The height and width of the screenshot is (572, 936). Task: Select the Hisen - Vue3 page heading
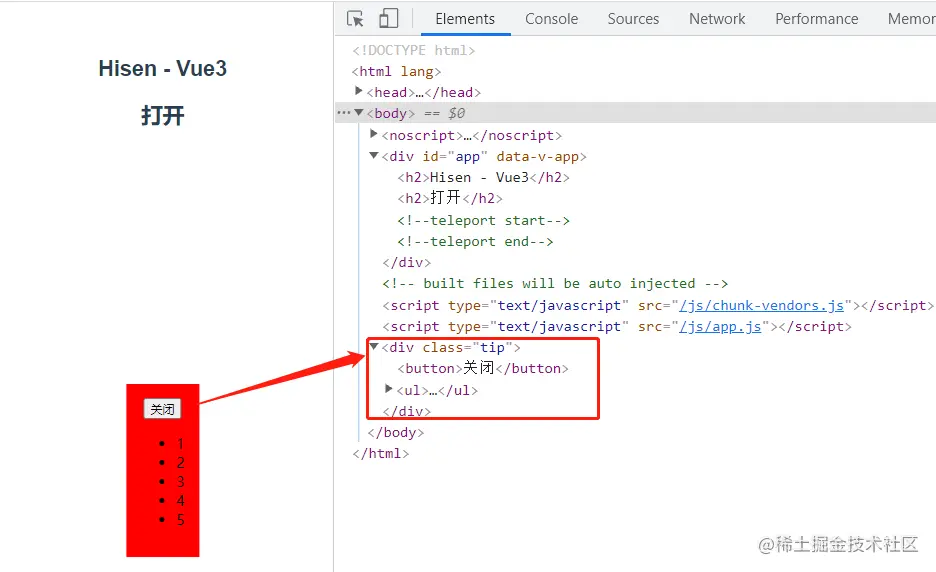(x=162, y=69)
